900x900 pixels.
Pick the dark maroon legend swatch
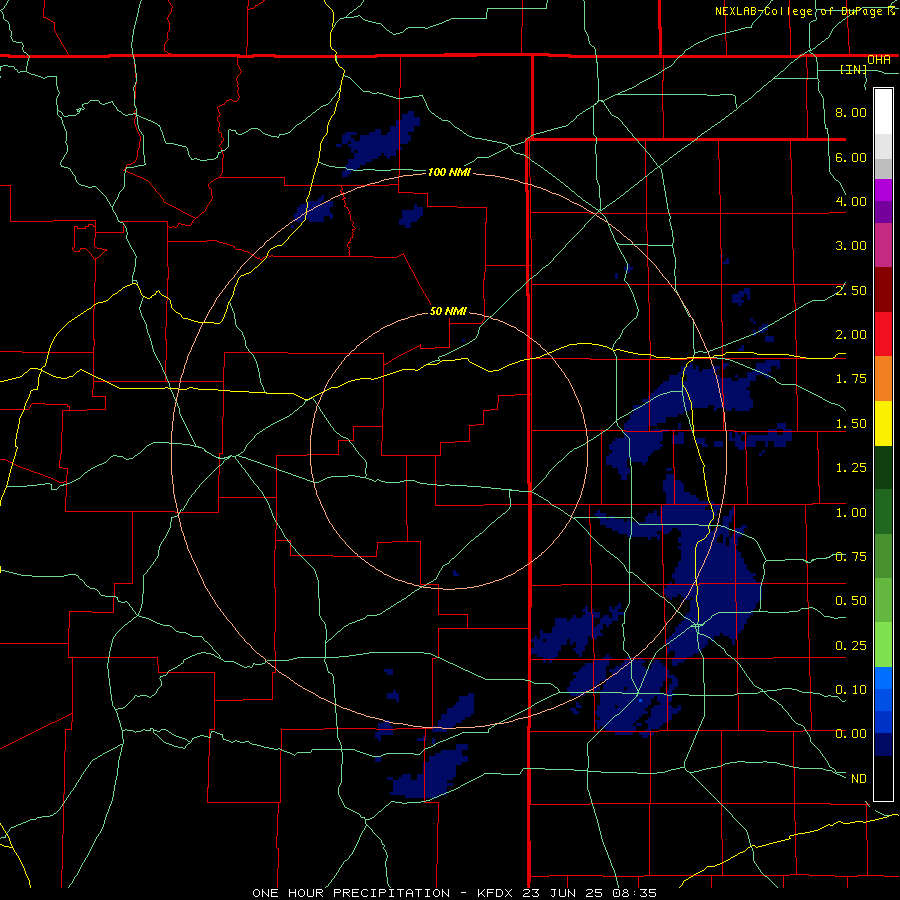(x=883, y=290)
